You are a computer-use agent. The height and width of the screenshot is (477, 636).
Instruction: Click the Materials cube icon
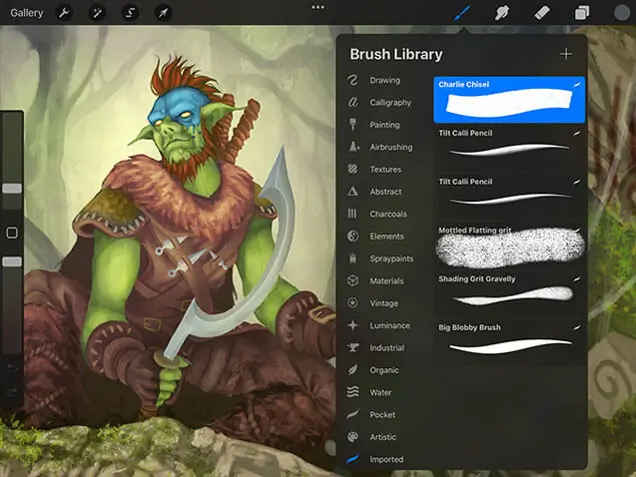(x=353, y=281)
